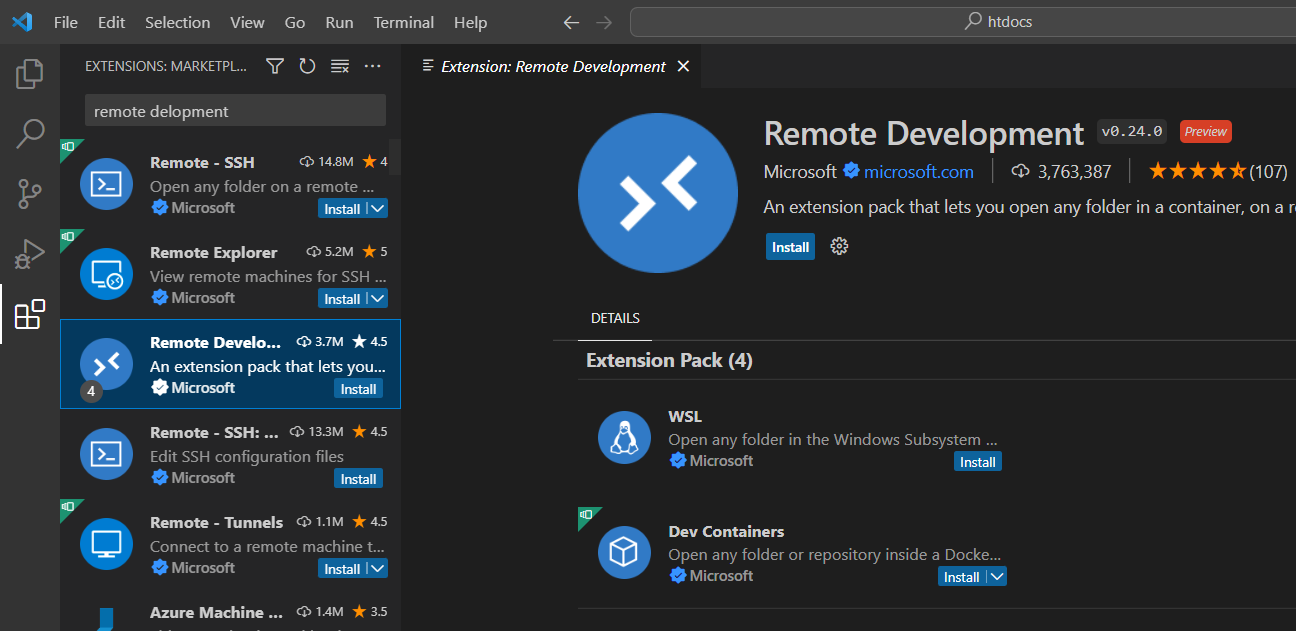Screen dimensions: 1296x631
Task: Click the Extension Pack (4) heading
Action: point(669,360)
